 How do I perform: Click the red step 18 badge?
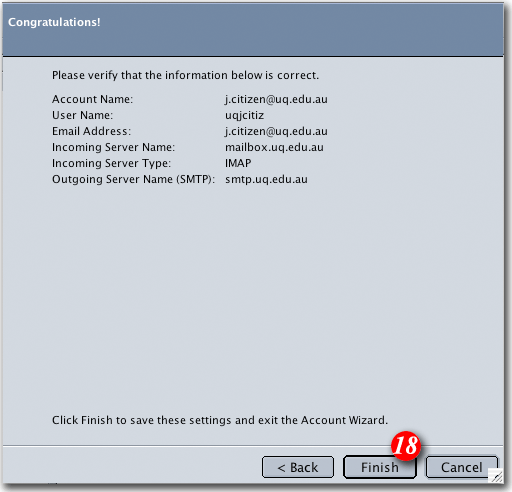[x=406, y=446]
